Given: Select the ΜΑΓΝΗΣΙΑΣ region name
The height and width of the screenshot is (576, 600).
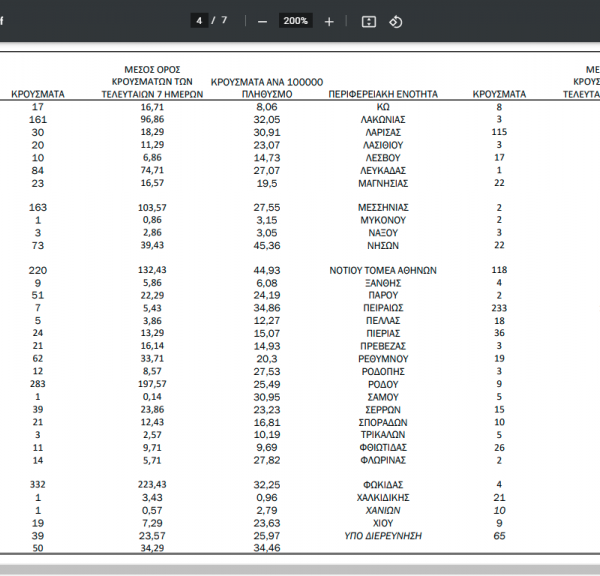Looking at the screenshot, I should click(x=383, y=184).
